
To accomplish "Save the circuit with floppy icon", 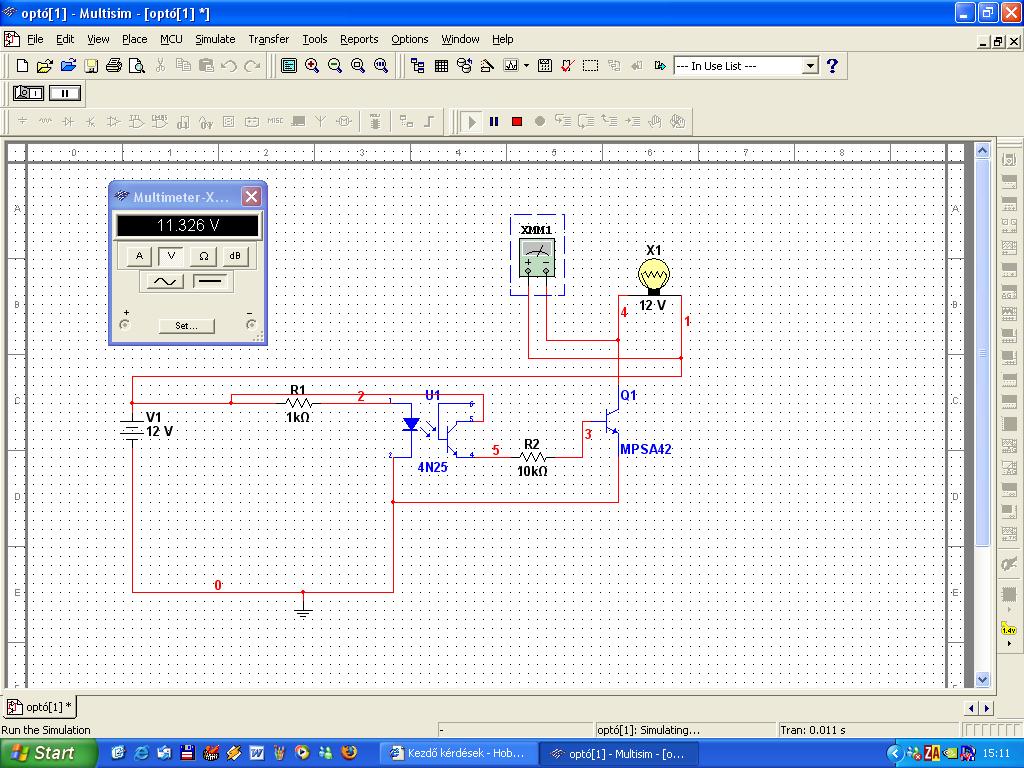I will point(91,66).
